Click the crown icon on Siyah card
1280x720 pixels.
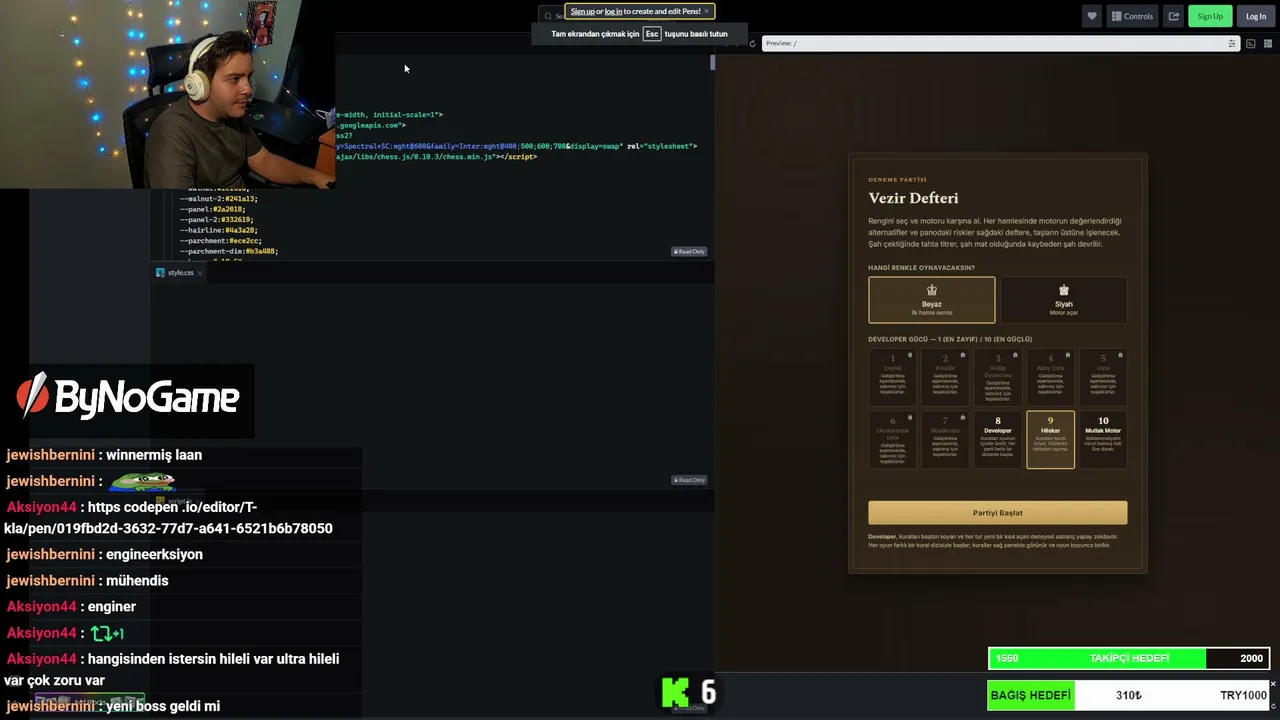[x=1063, y=291]
